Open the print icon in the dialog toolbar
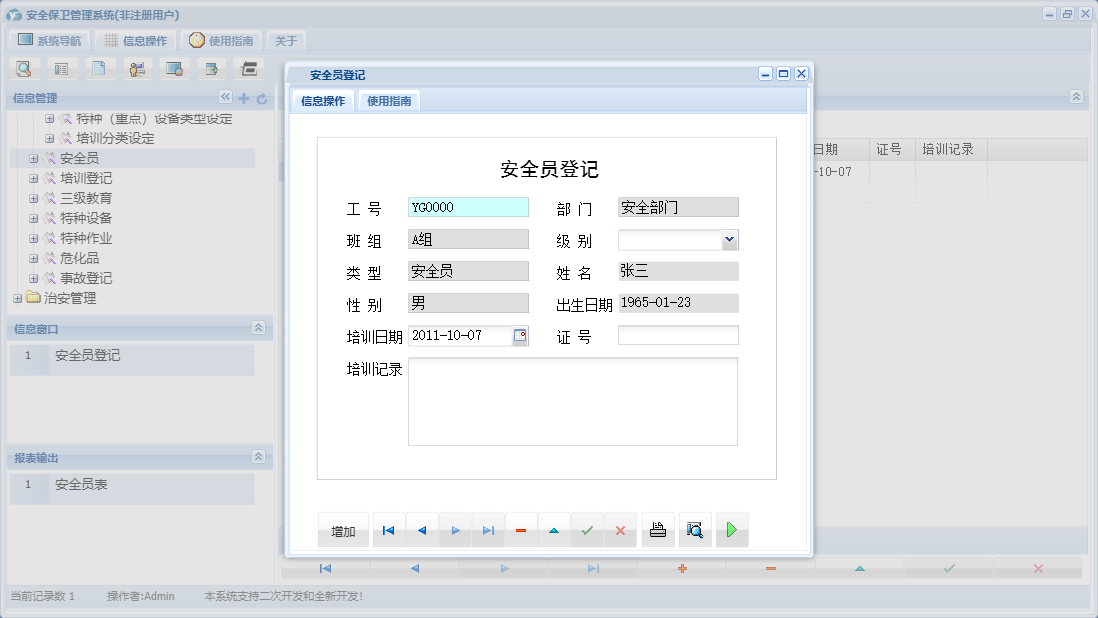 pyautogui.click(x=658, y=530)
